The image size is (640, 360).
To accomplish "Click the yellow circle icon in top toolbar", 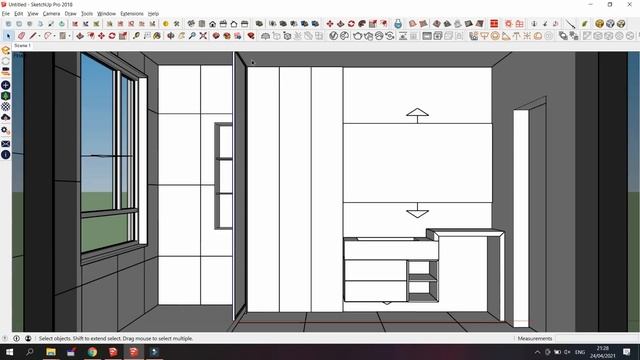I will click(165, 24).
